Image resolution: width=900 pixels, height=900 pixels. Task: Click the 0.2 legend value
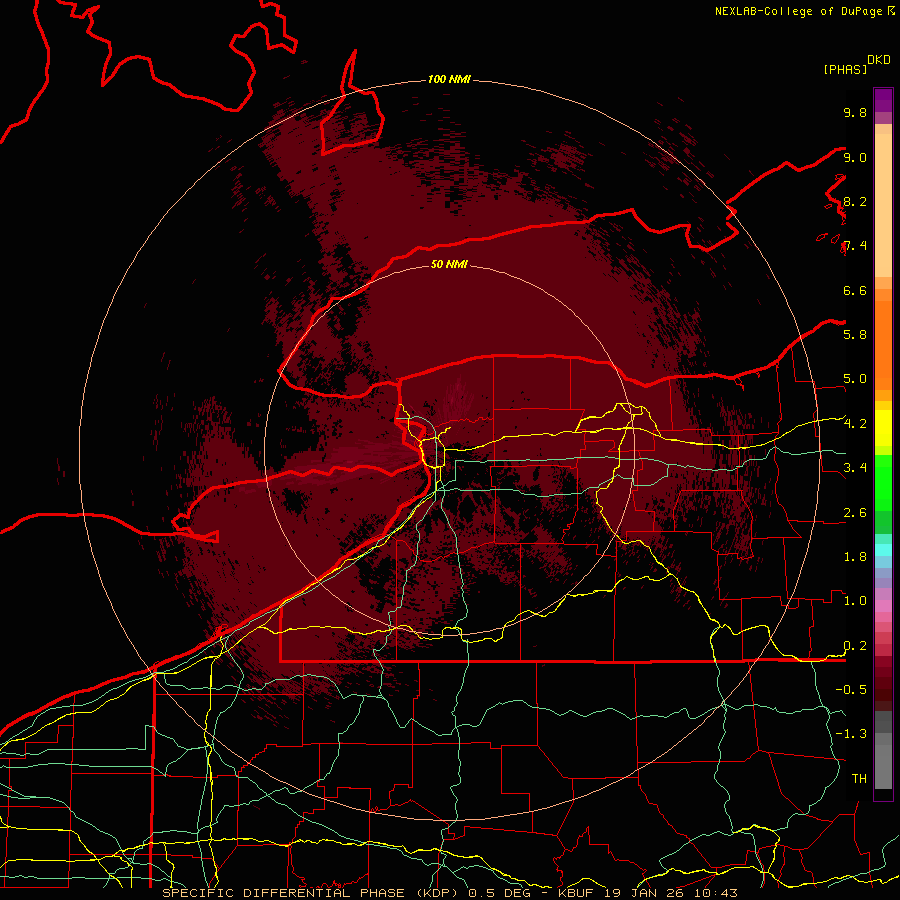pos(855,646)
